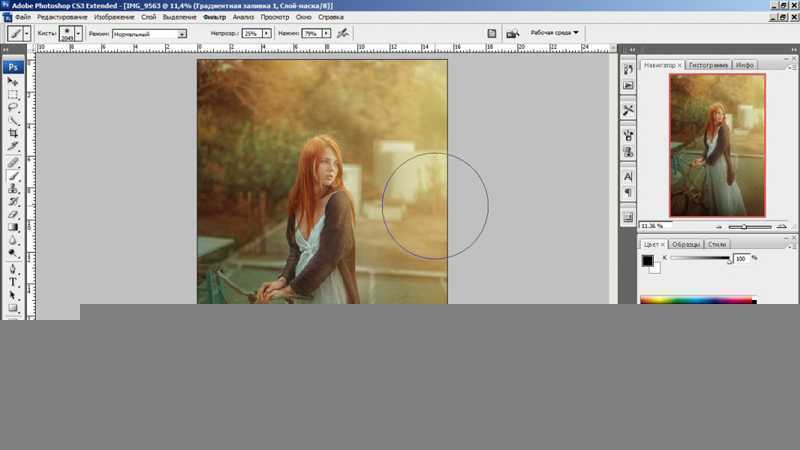The width and height of the screenshot is (800, 450).
Task: Select the Horizontal Type tool
Action: pyautogui.click(x=13, y=282)
